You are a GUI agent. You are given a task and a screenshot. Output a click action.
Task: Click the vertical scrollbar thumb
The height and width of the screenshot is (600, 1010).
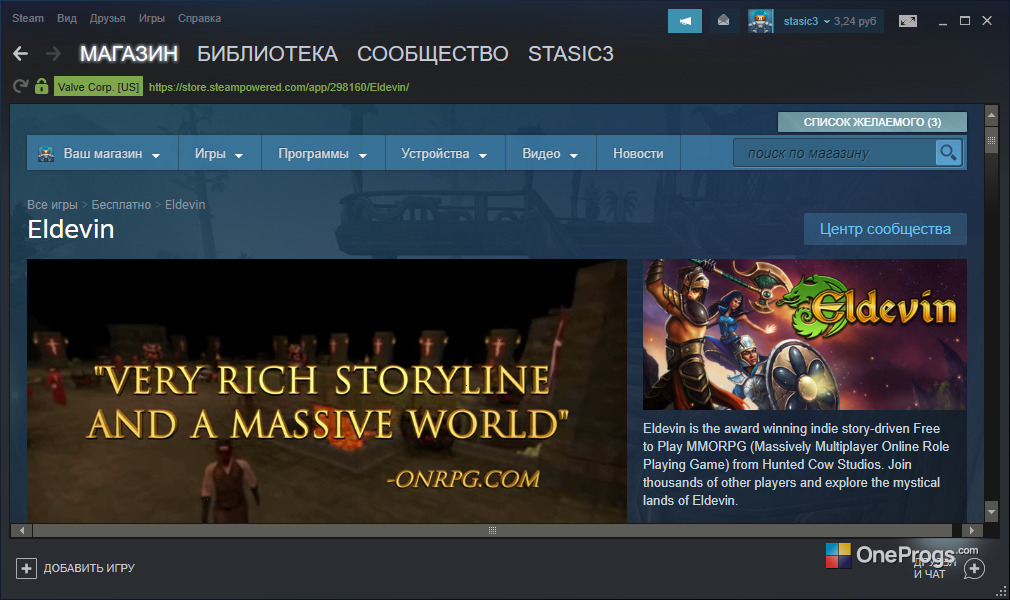click(x=991, y=140)
